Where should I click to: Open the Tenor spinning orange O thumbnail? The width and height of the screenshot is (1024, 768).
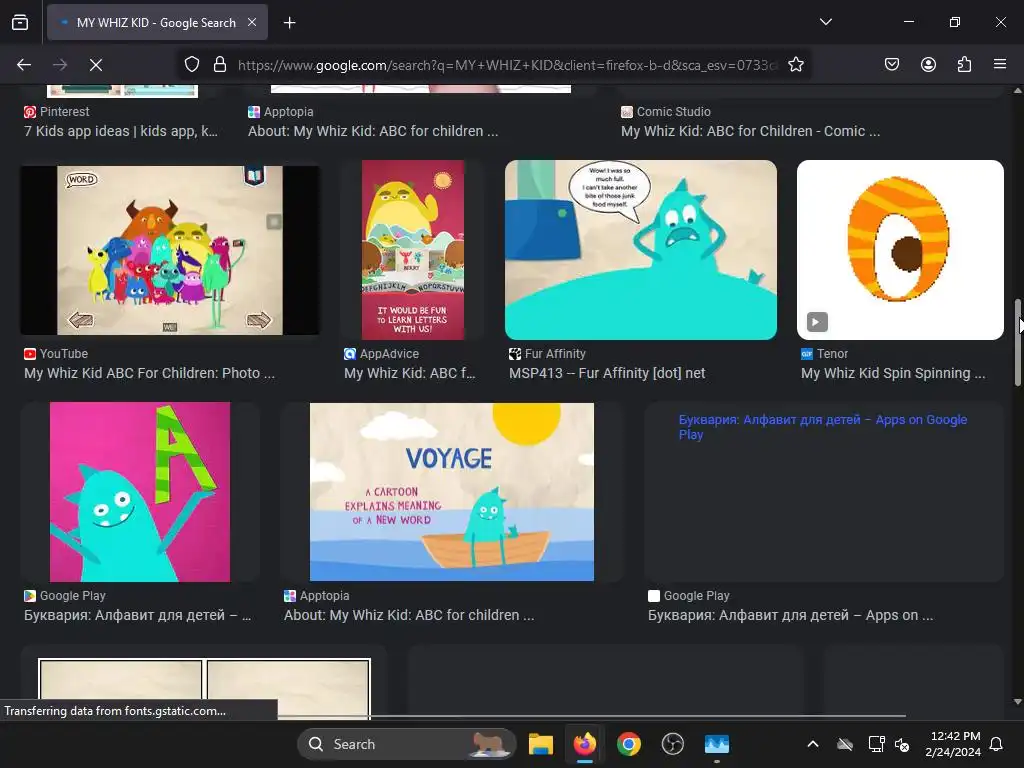tap(900, 250)
